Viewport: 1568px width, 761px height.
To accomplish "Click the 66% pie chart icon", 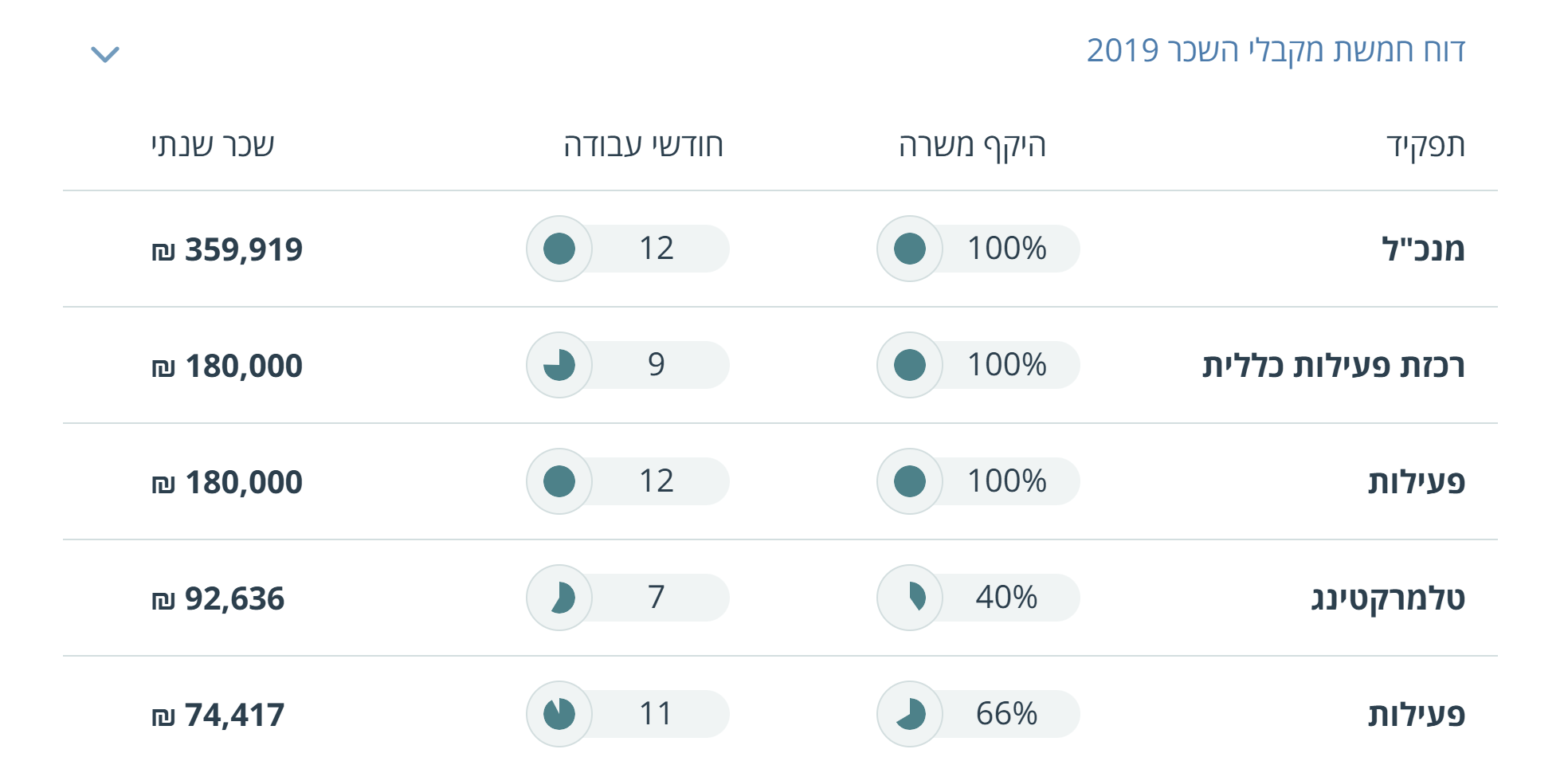I will 909,714.
